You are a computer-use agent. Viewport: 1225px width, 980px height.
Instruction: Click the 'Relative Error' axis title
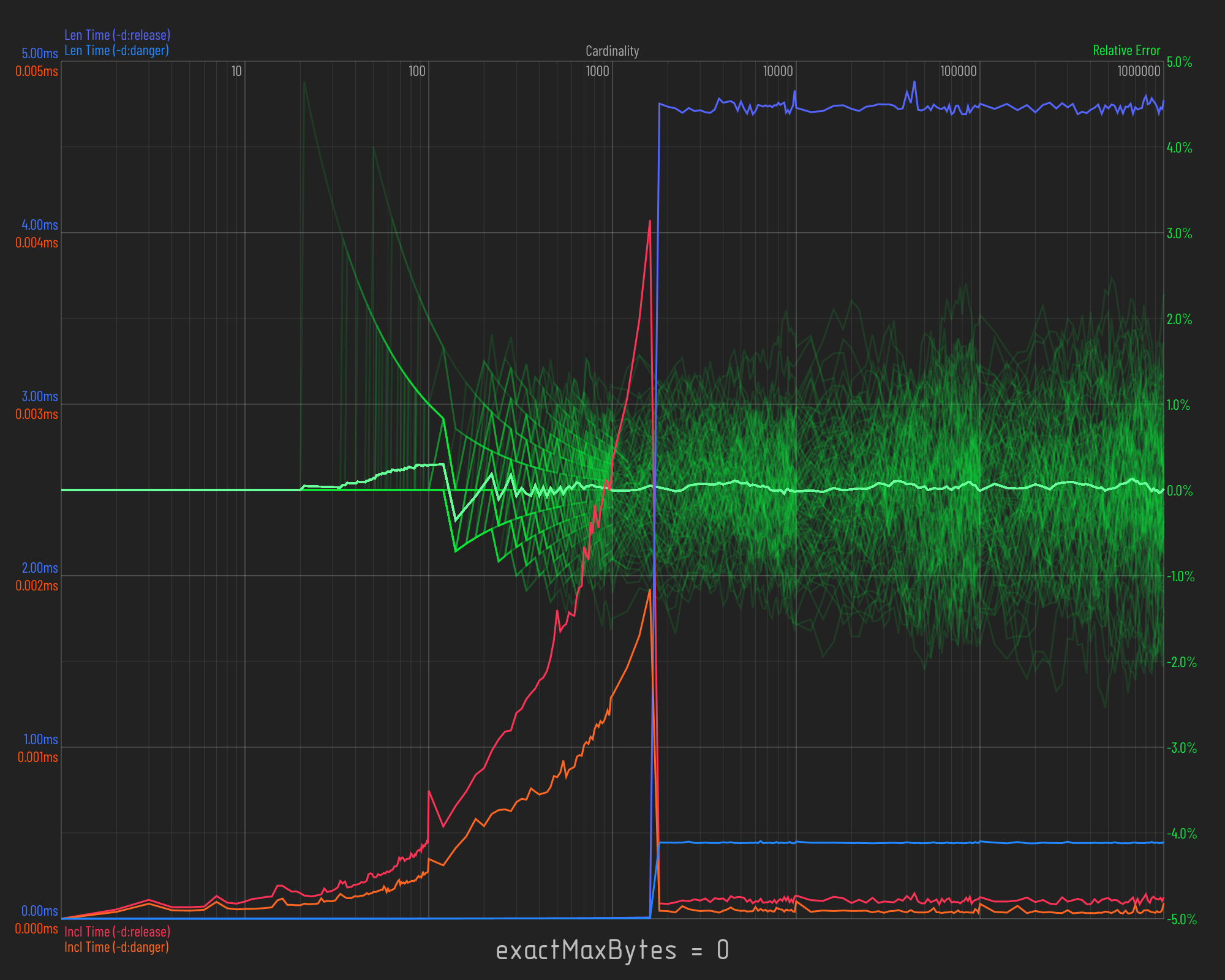(1126, 50)
